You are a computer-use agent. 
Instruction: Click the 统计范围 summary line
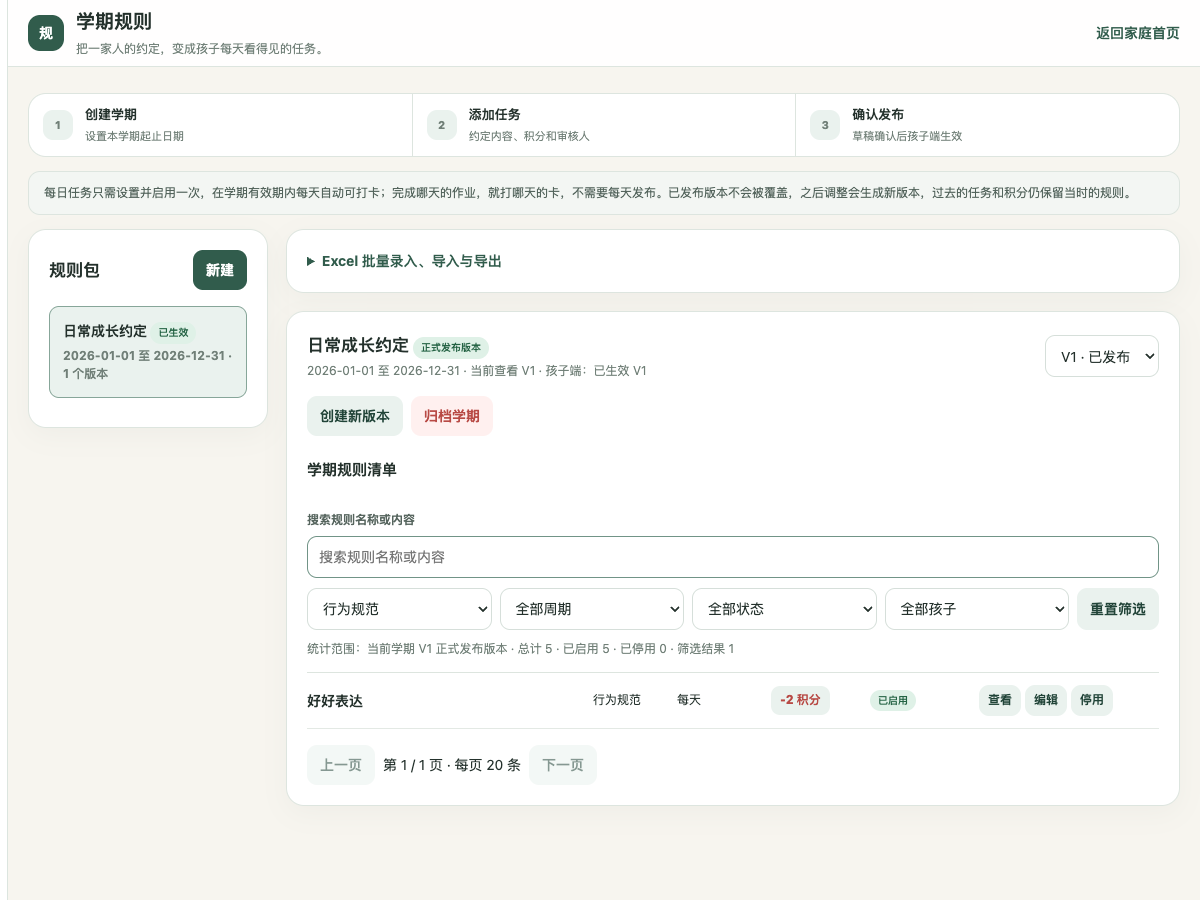pos(521,649)
